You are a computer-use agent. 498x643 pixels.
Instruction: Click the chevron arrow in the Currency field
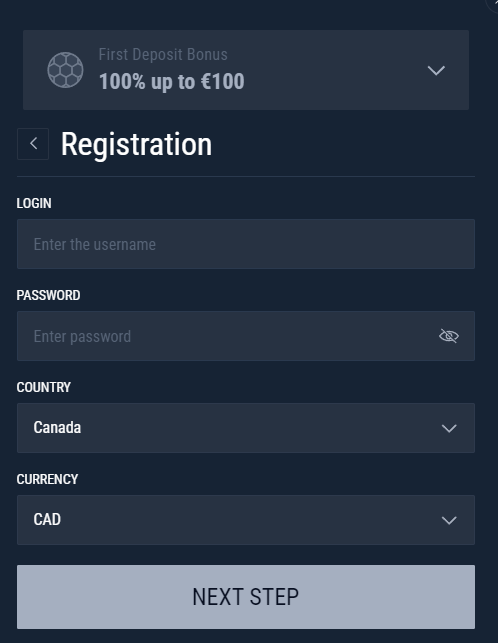(449, 520)
